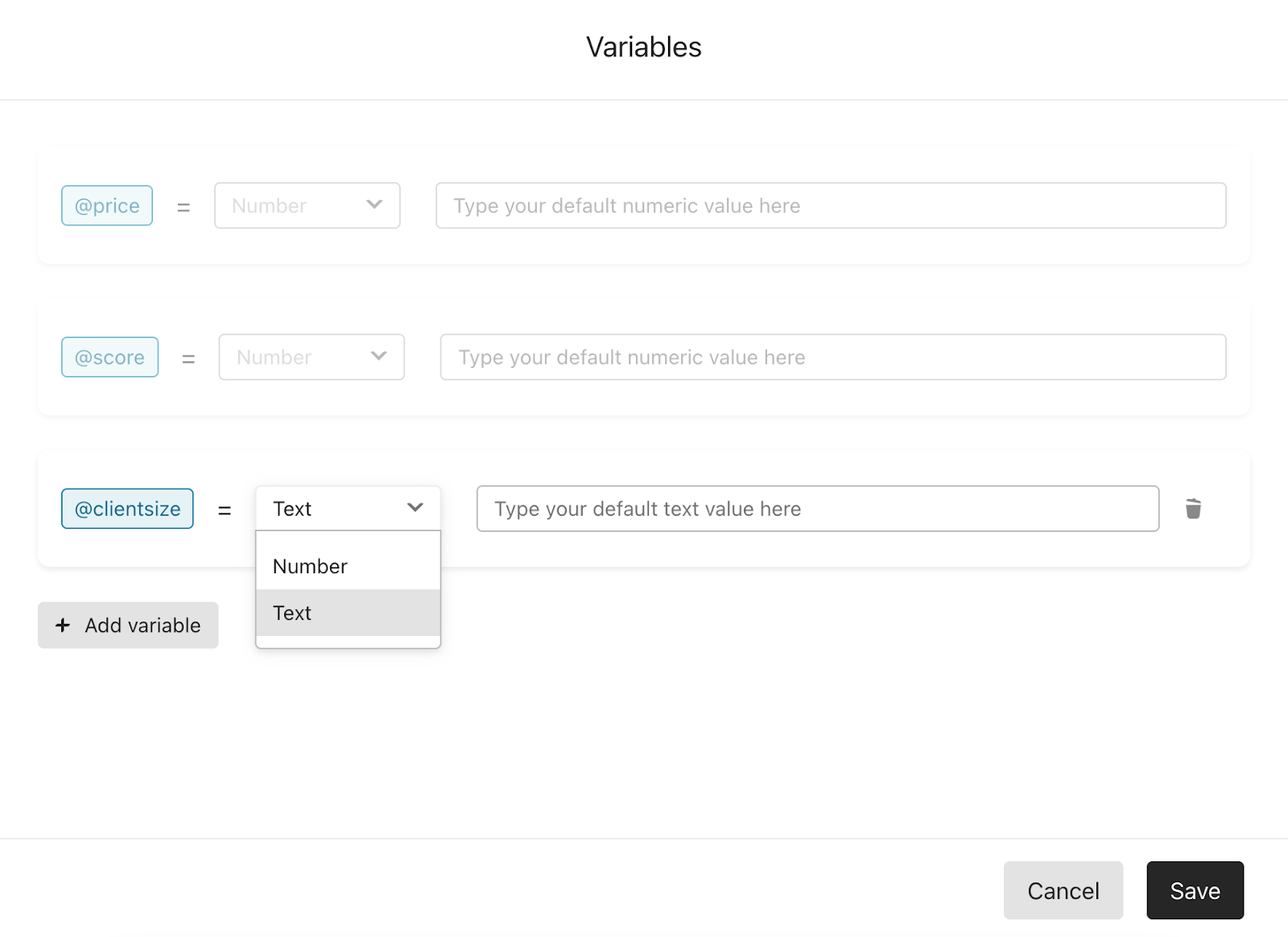This screenshot has width=1288, height=937.
Task: Cancel the Variables dialog
Action: pyautogui.click(x=1063, y=890)
